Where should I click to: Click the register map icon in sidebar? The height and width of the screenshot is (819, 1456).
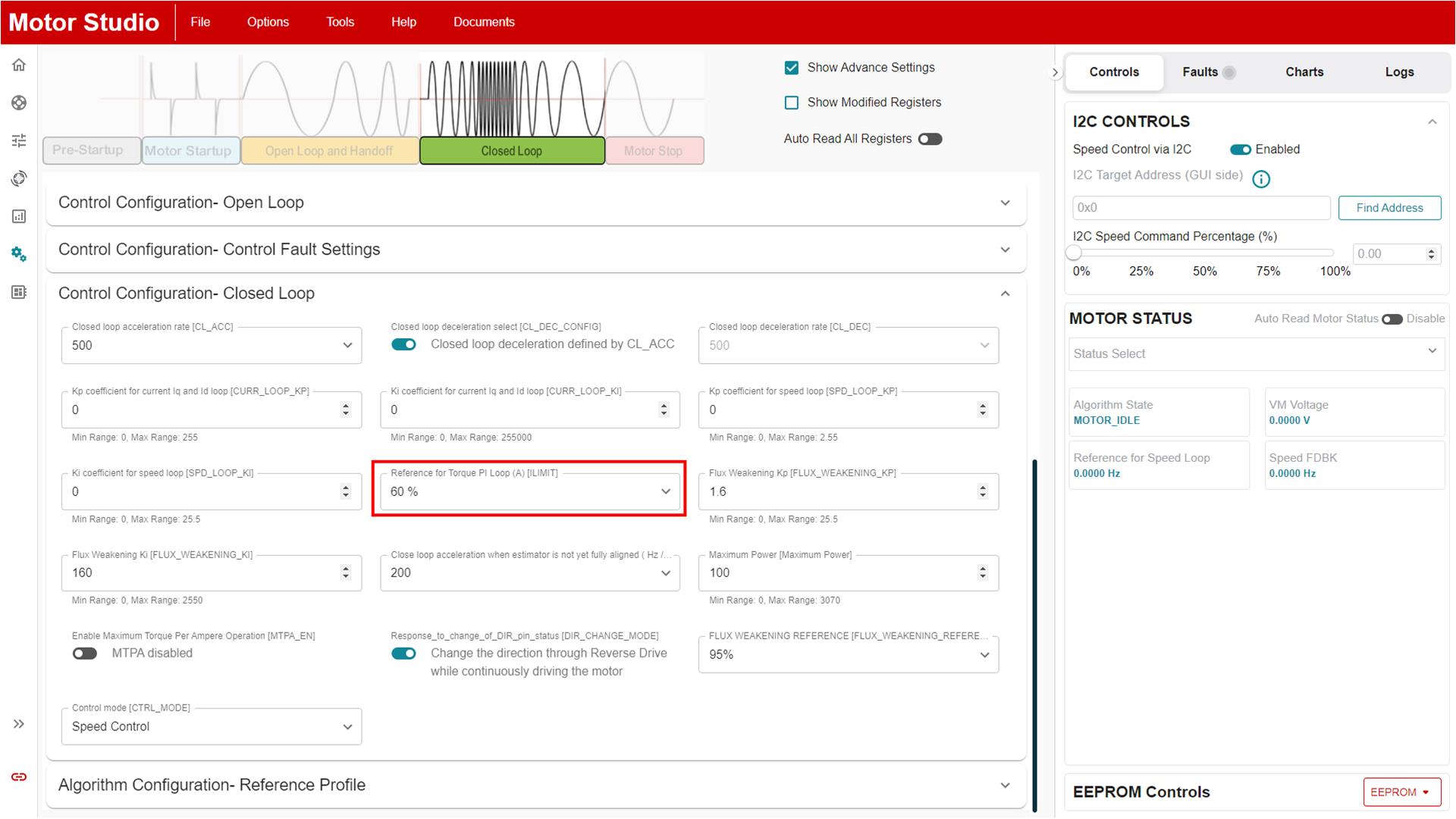coord(19,292)
